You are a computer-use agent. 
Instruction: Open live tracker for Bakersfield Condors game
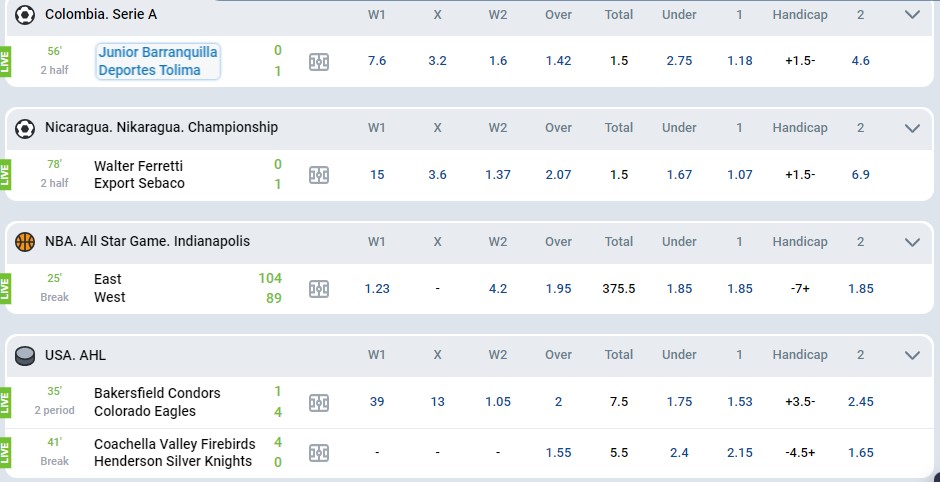pos(318,402)
